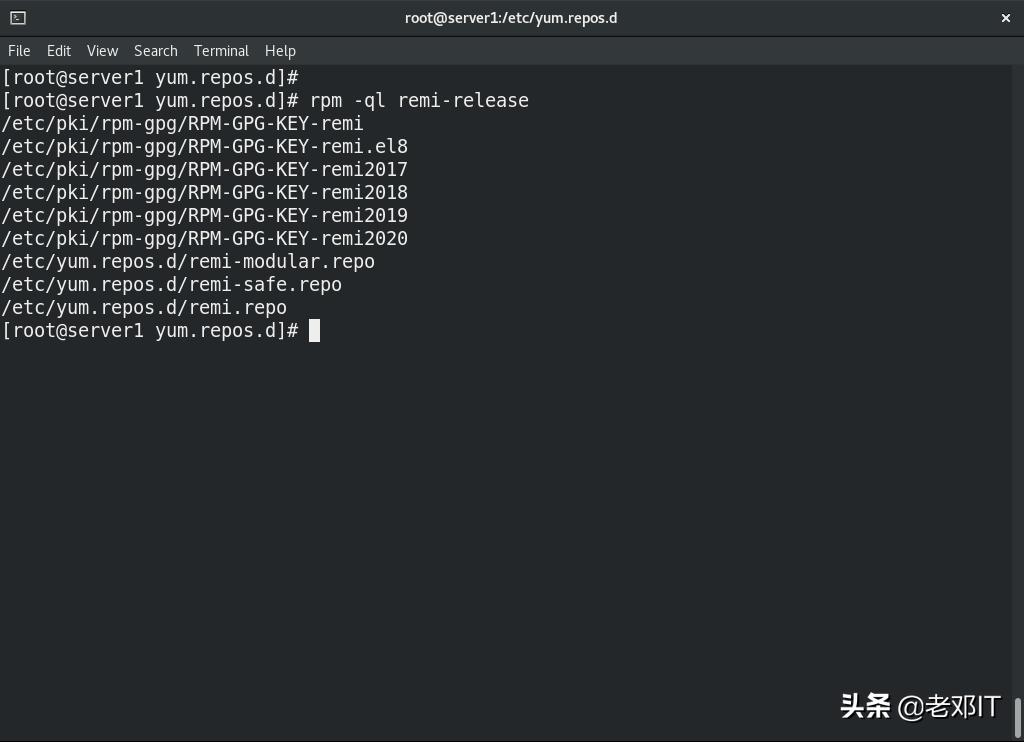The width and height of the screenshot is (1024, 742).
Task: Click the blinking terminal cursor block
Action: (x=313, y=330)
